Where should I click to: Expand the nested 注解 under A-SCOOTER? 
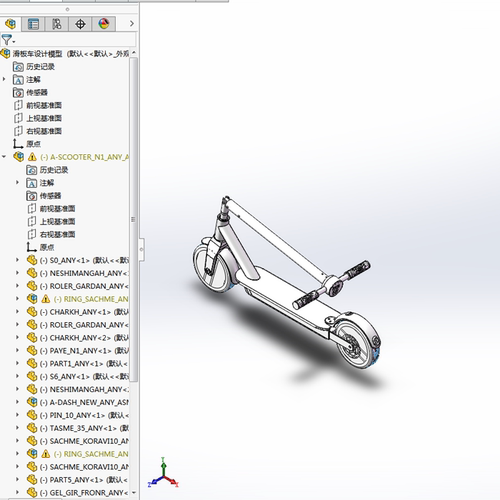[x=17, y=182]
